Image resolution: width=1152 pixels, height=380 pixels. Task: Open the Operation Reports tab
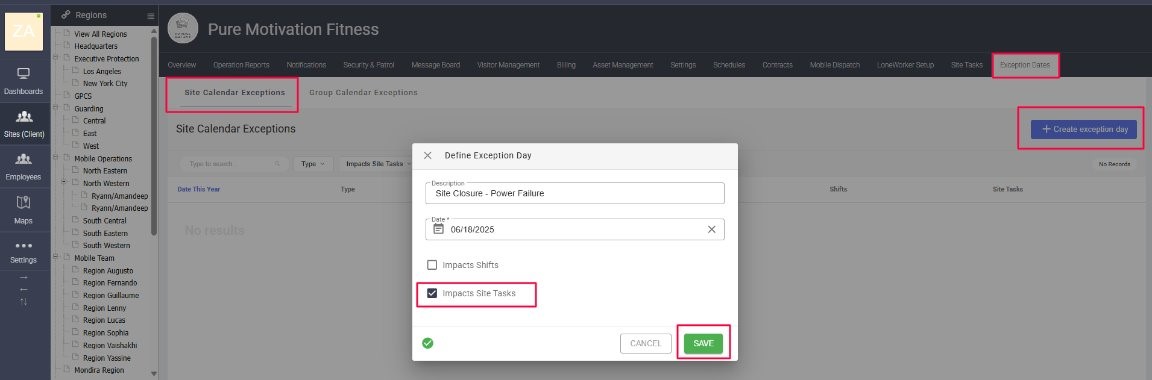(241, 65)
